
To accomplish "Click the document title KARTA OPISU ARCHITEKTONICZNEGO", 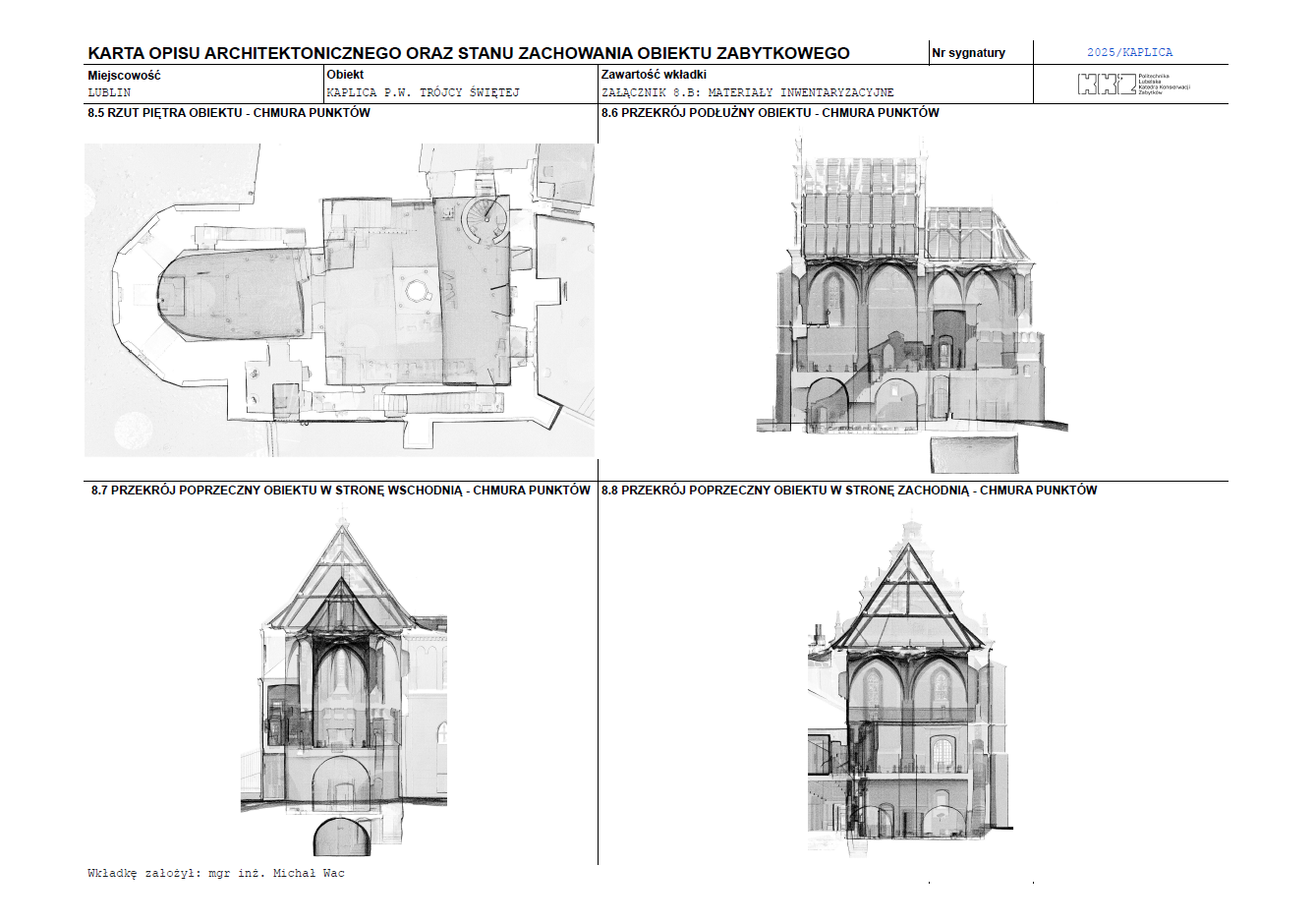I will [x=469, y=53].
